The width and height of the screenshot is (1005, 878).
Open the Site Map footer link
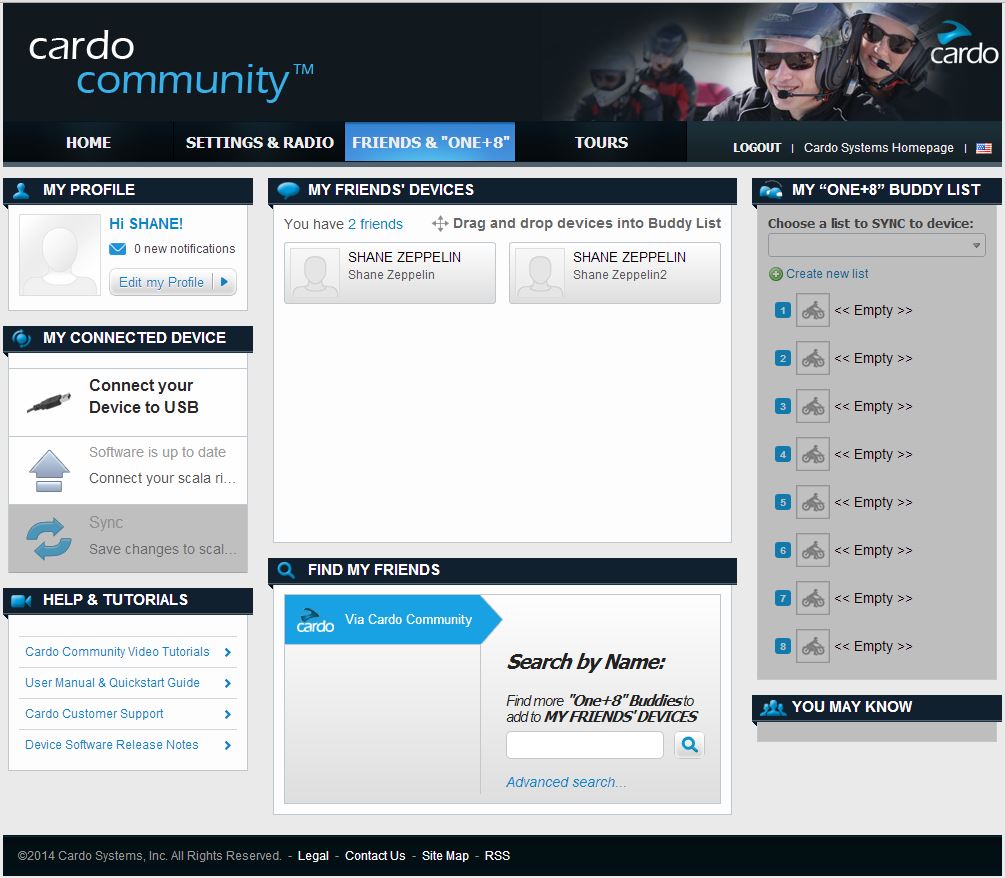point(445,856)
